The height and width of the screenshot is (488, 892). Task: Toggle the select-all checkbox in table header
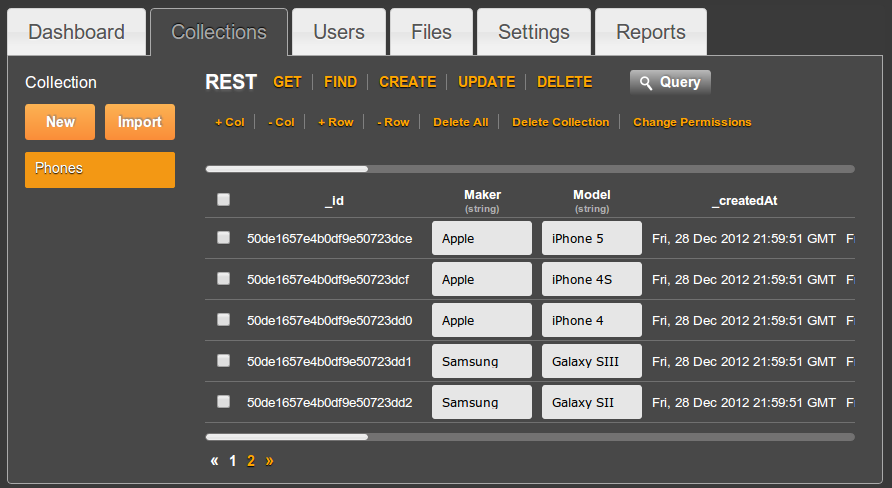(223, 200)
